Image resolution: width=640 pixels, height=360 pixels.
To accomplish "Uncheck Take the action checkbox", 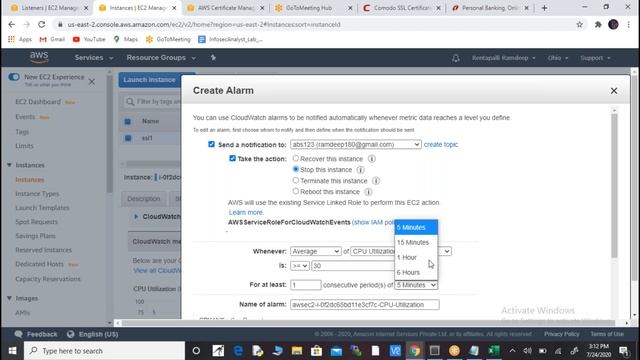I will 232,158.
